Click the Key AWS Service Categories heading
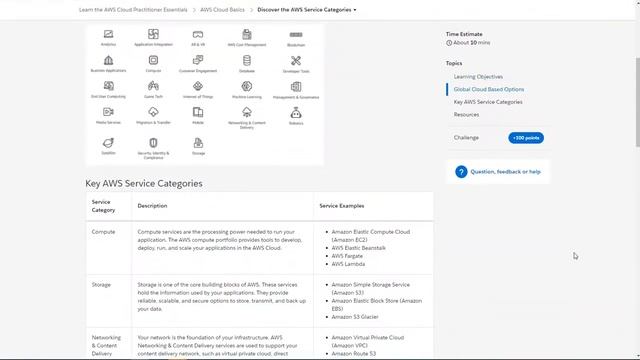 (144, 183)
